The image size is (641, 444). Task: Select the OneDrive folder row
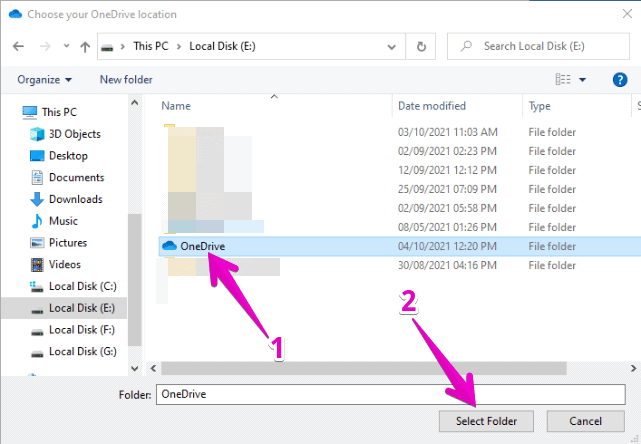pyautogui.click(x=400, y=246)
